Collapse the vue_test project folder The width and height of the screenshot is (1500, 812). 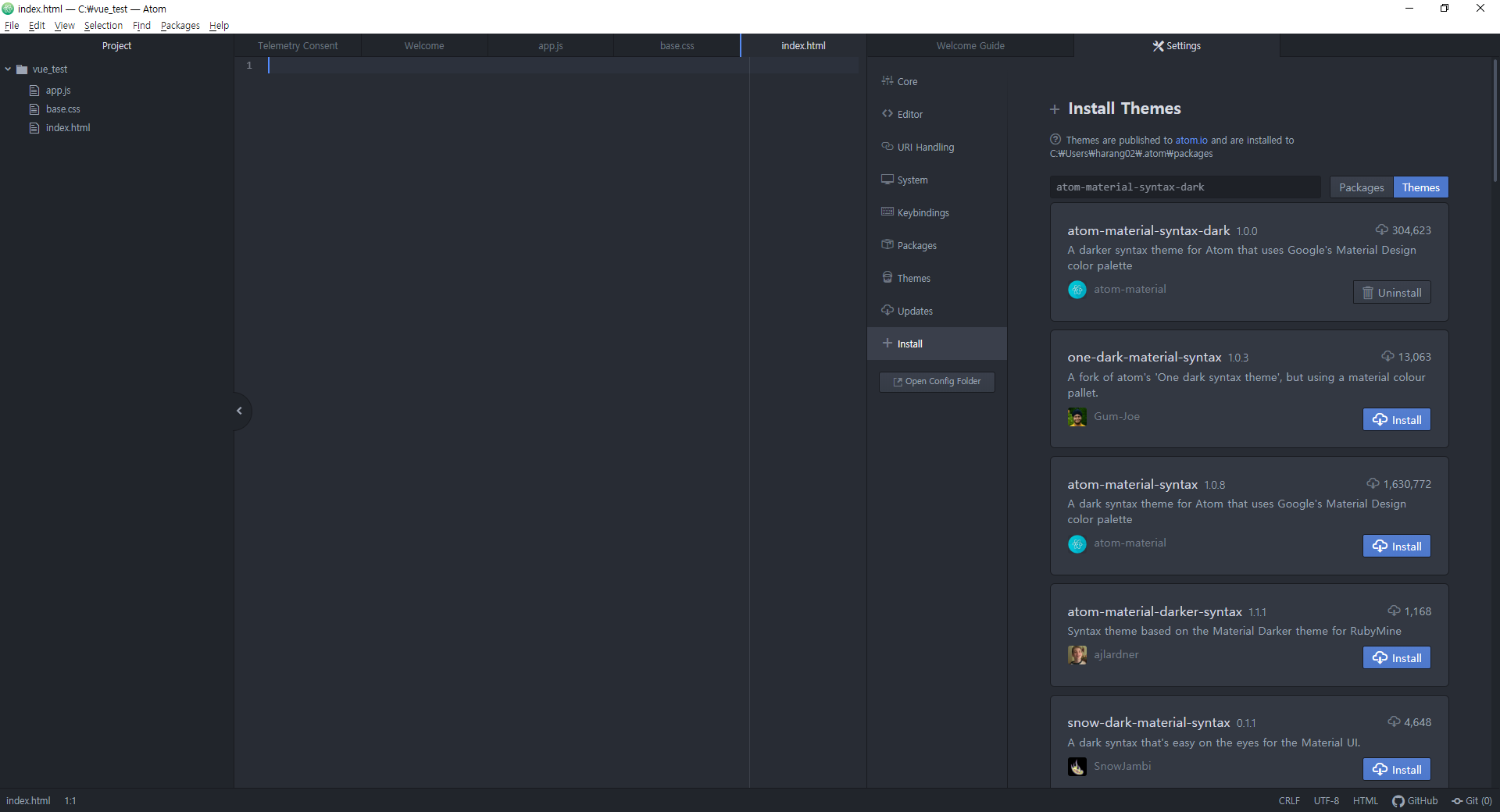(x=9, y=69)
